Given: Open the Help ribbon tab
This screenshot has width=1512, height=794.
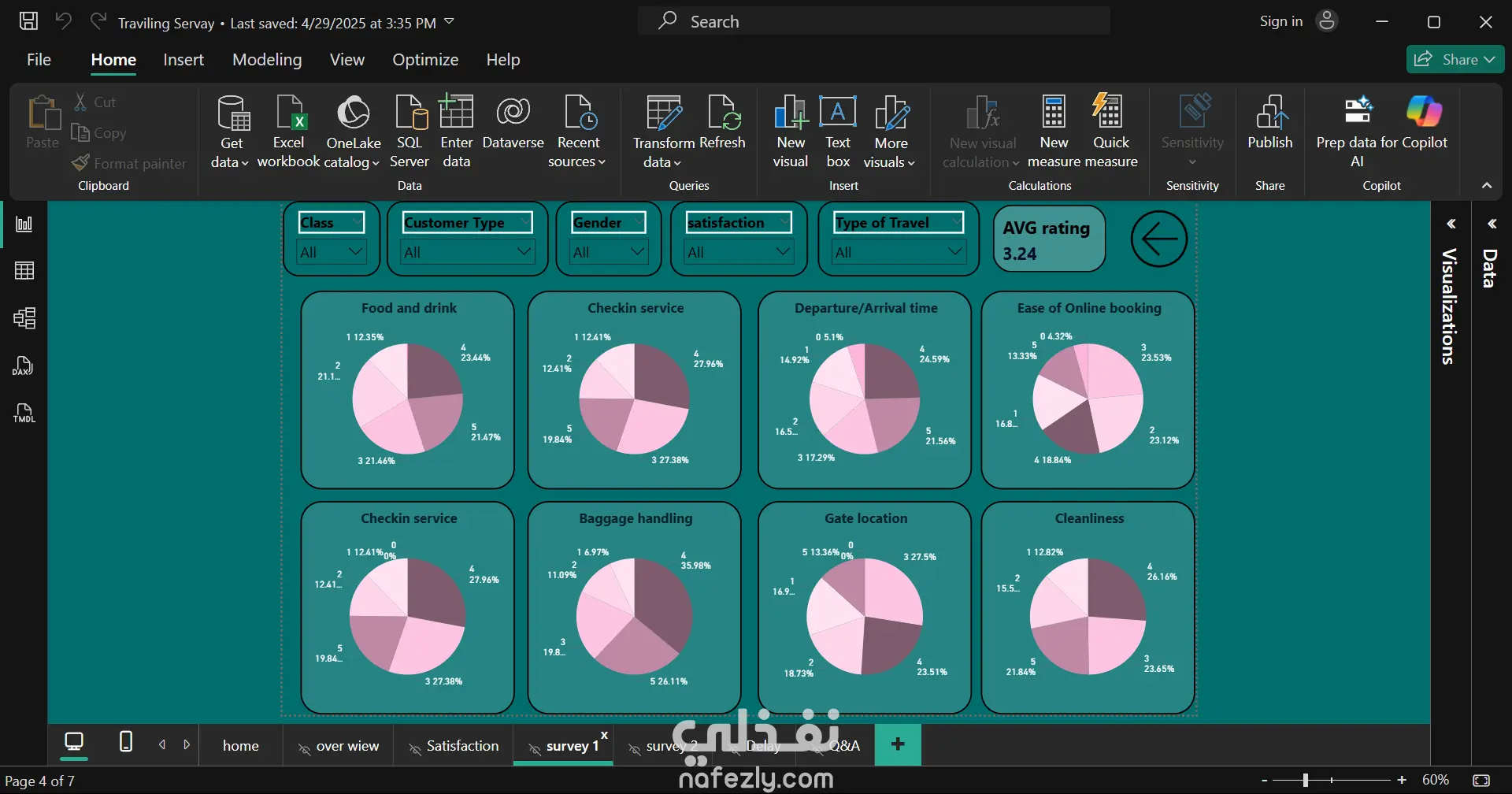Looking at the screenshot, I should [503, 60].
